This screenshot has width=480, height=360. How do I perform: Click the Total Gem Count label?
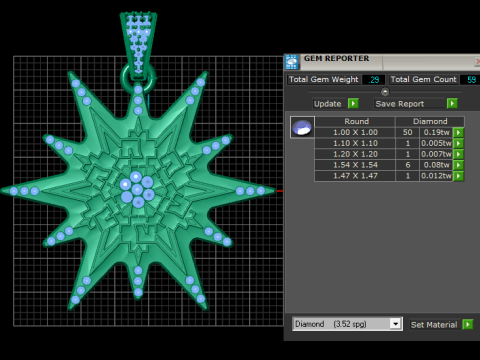click(x=423, y=79)
